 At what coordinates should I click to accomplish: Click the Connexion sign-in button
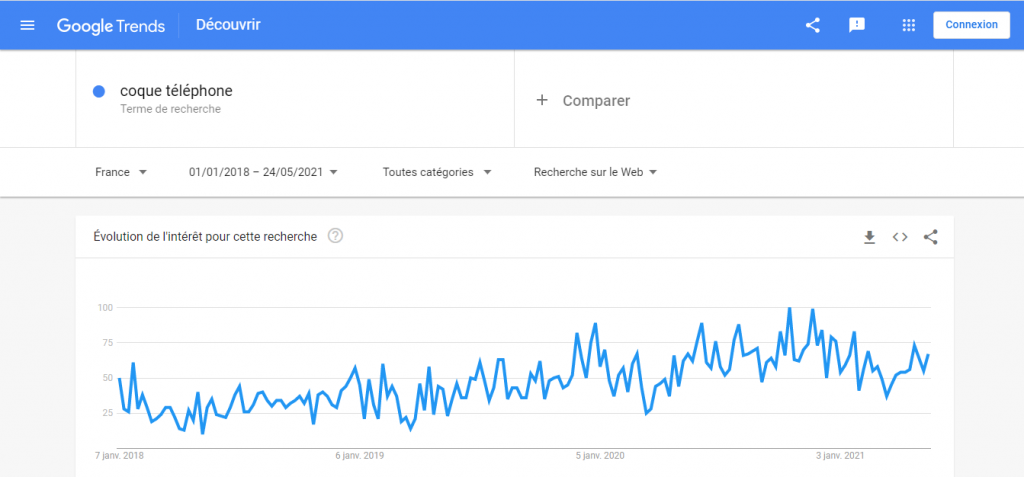coord(971,25)
